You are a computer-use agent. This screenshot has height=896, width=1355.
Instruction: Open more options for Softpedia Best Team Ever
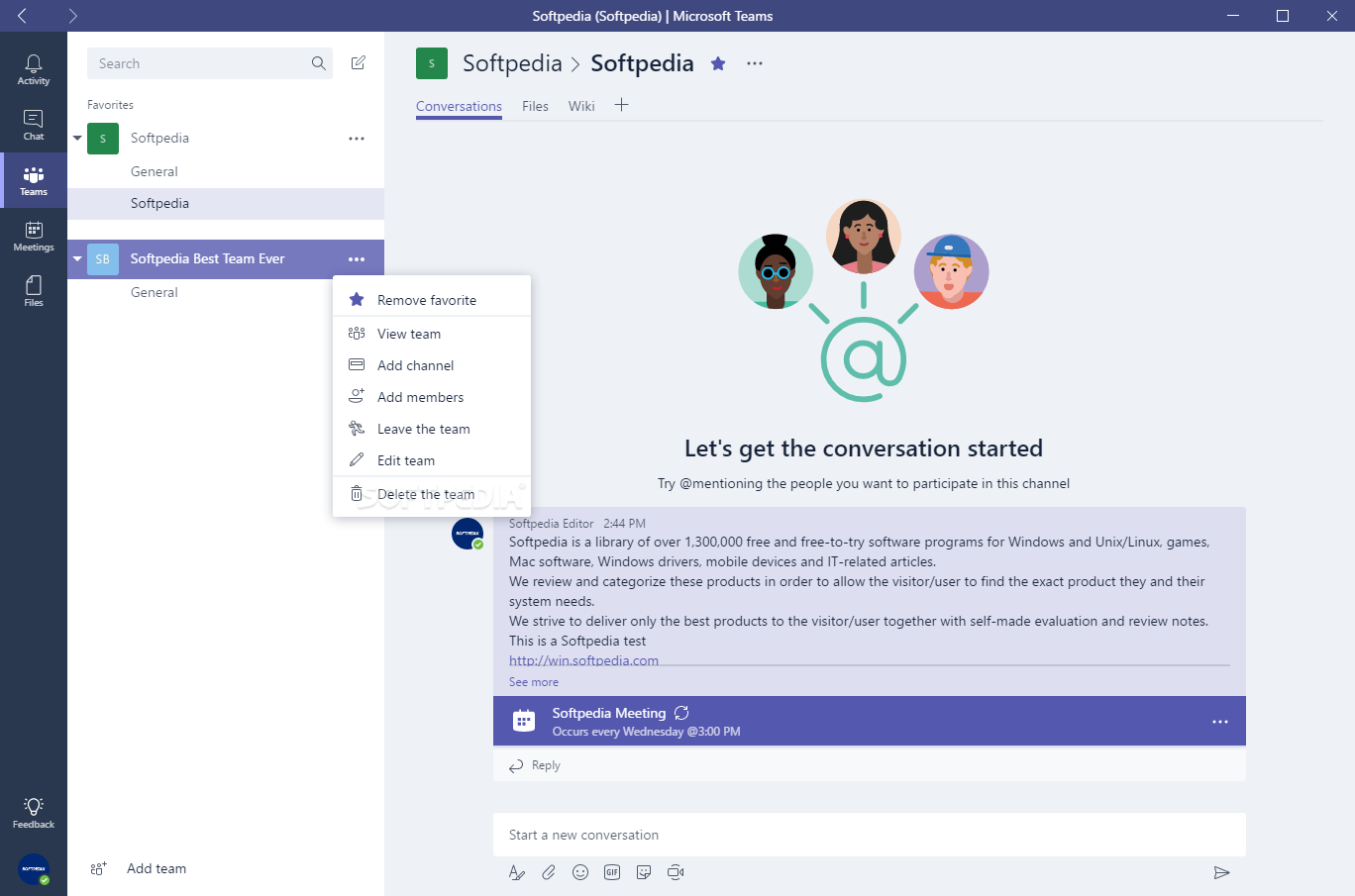pos(357,259)
